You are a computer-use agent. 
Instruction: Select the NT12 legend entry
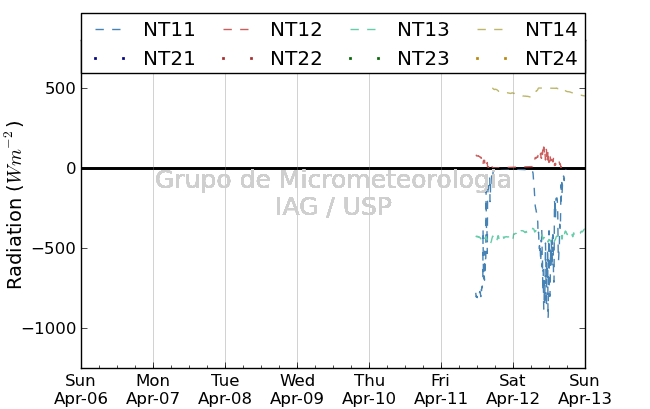click(x=296, y=30)
